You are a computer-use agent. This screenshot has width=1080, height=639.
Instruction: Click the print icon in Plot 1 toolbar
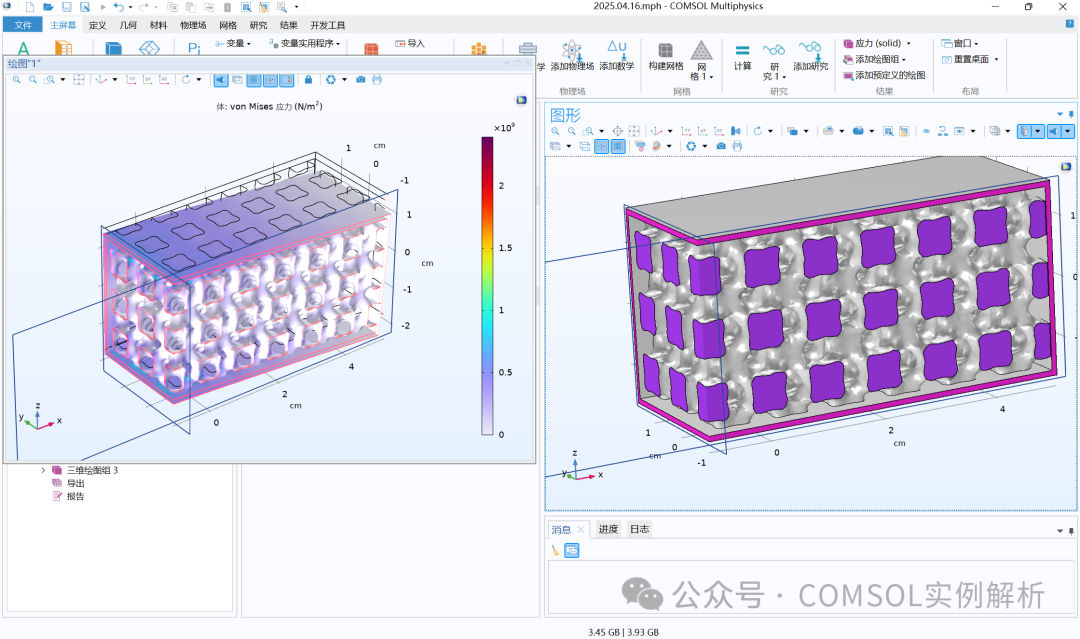(x=377, y=80)
